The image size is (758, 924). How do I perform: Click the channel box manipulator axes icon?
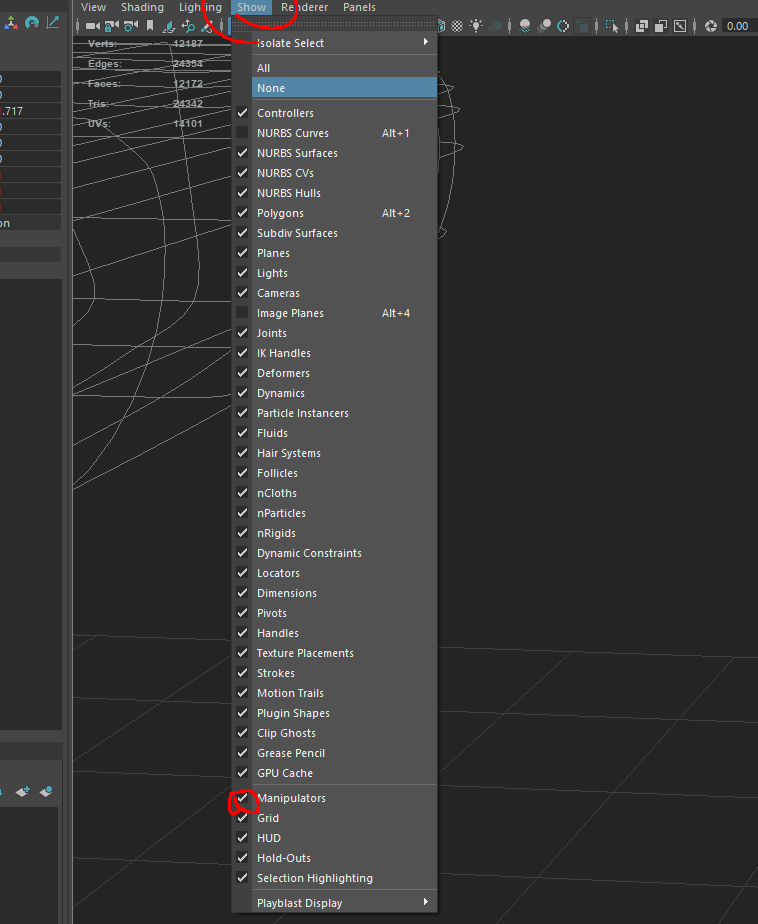point(11,22)
